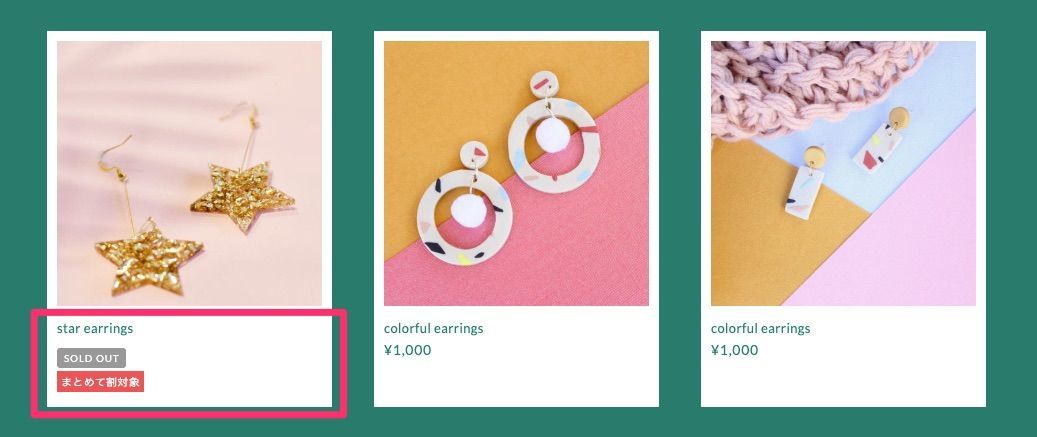Open the hoop colorful earrings photo
1037x437 pixels.
516,173
